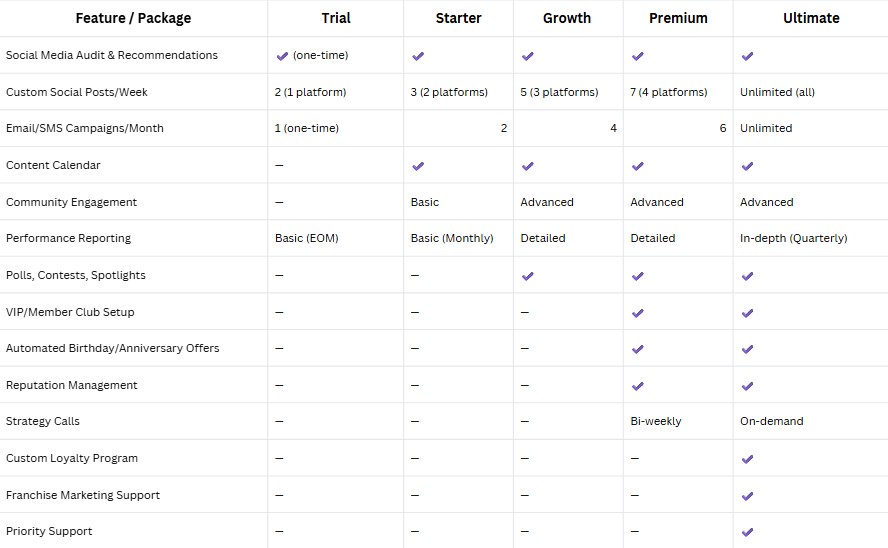Select the Trial column header
The image size is (888, 548).
coord(336,18)
